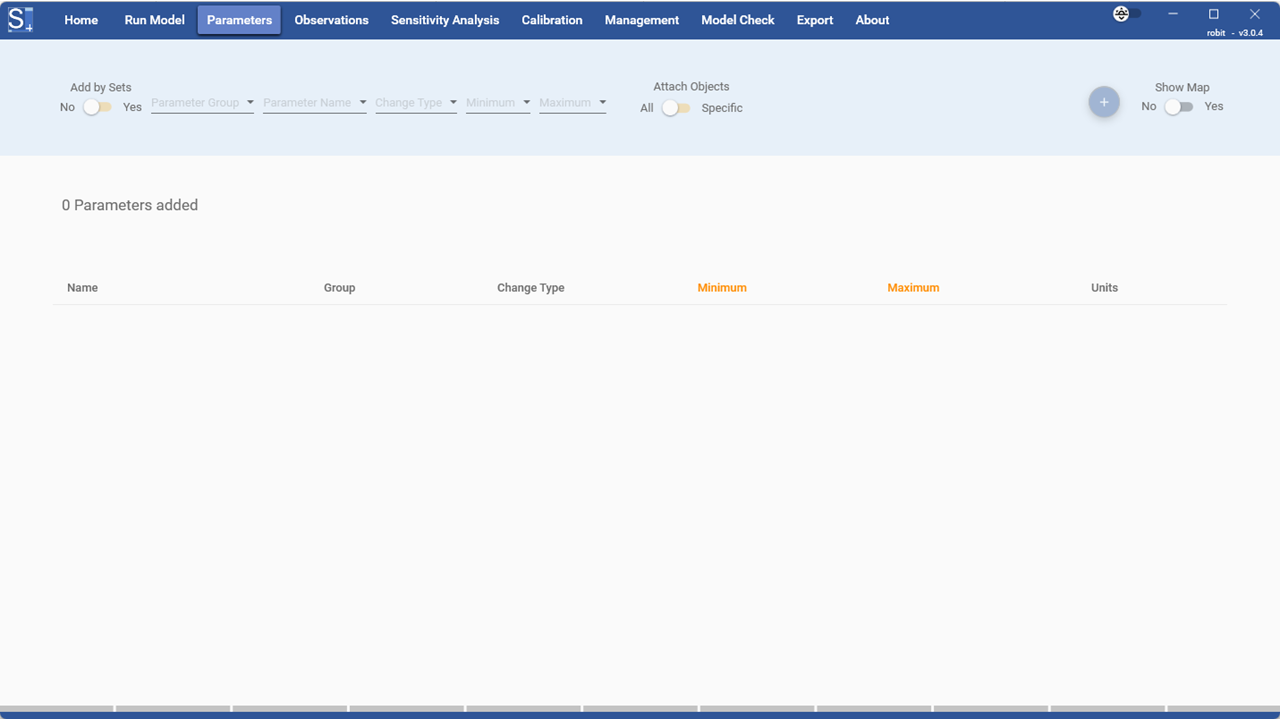This screenshot has height=720, width=1280.
Task: Click the Minimum column header
Action: [x=722, y=288]
